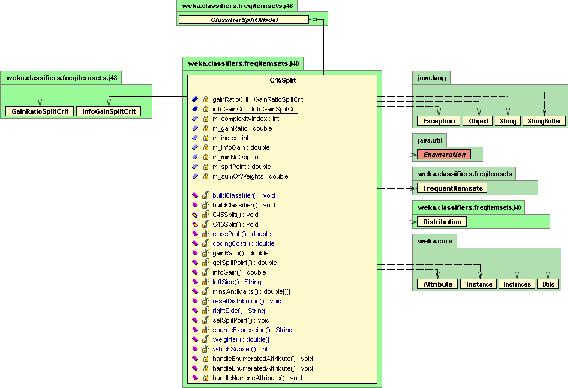Click package tab above the FrequentItemsets class
The image size is (568, 388).
[464, 174]
